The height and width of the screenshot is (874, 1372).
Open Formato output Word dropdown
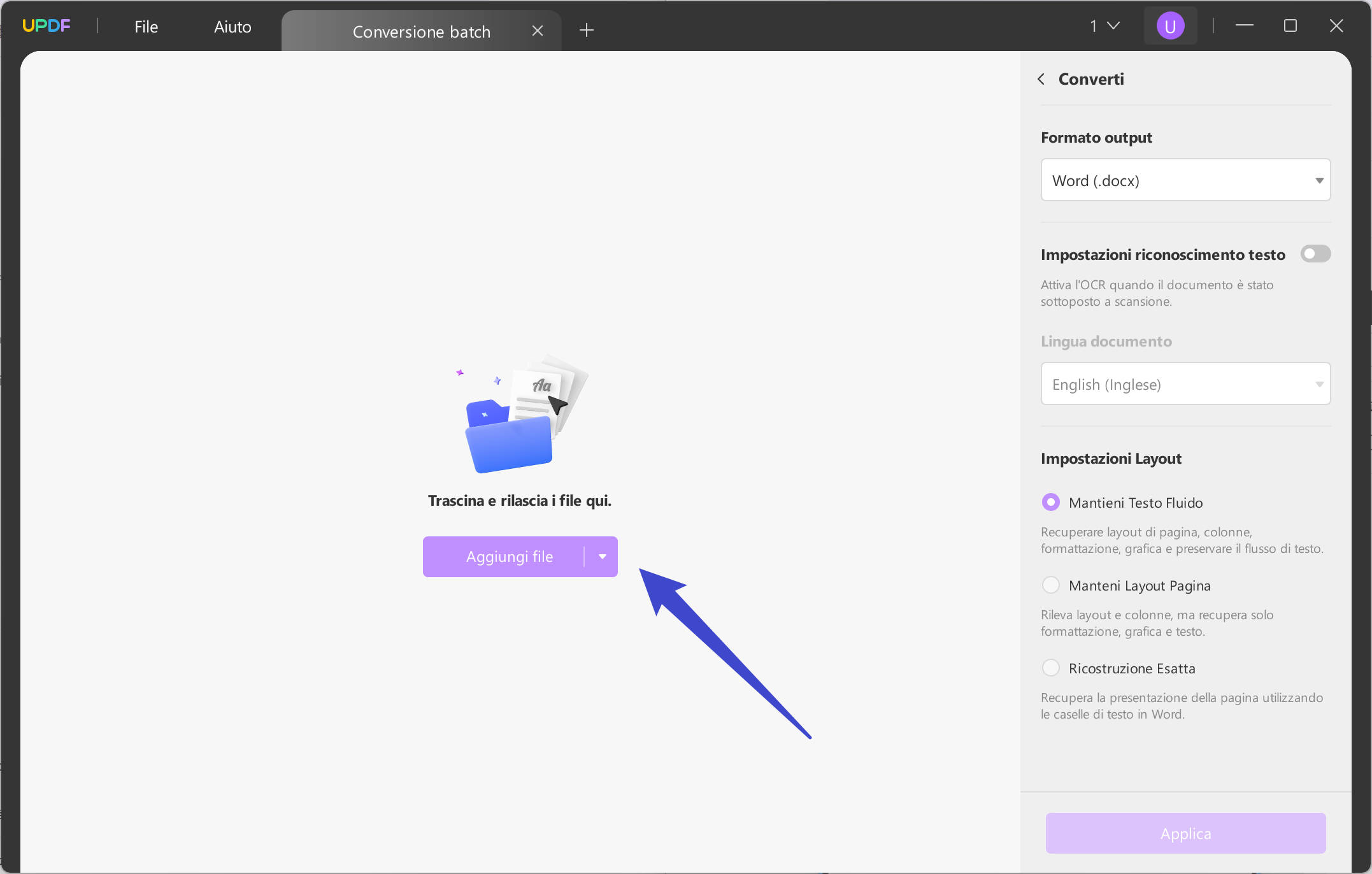[x=1185, y=180]
